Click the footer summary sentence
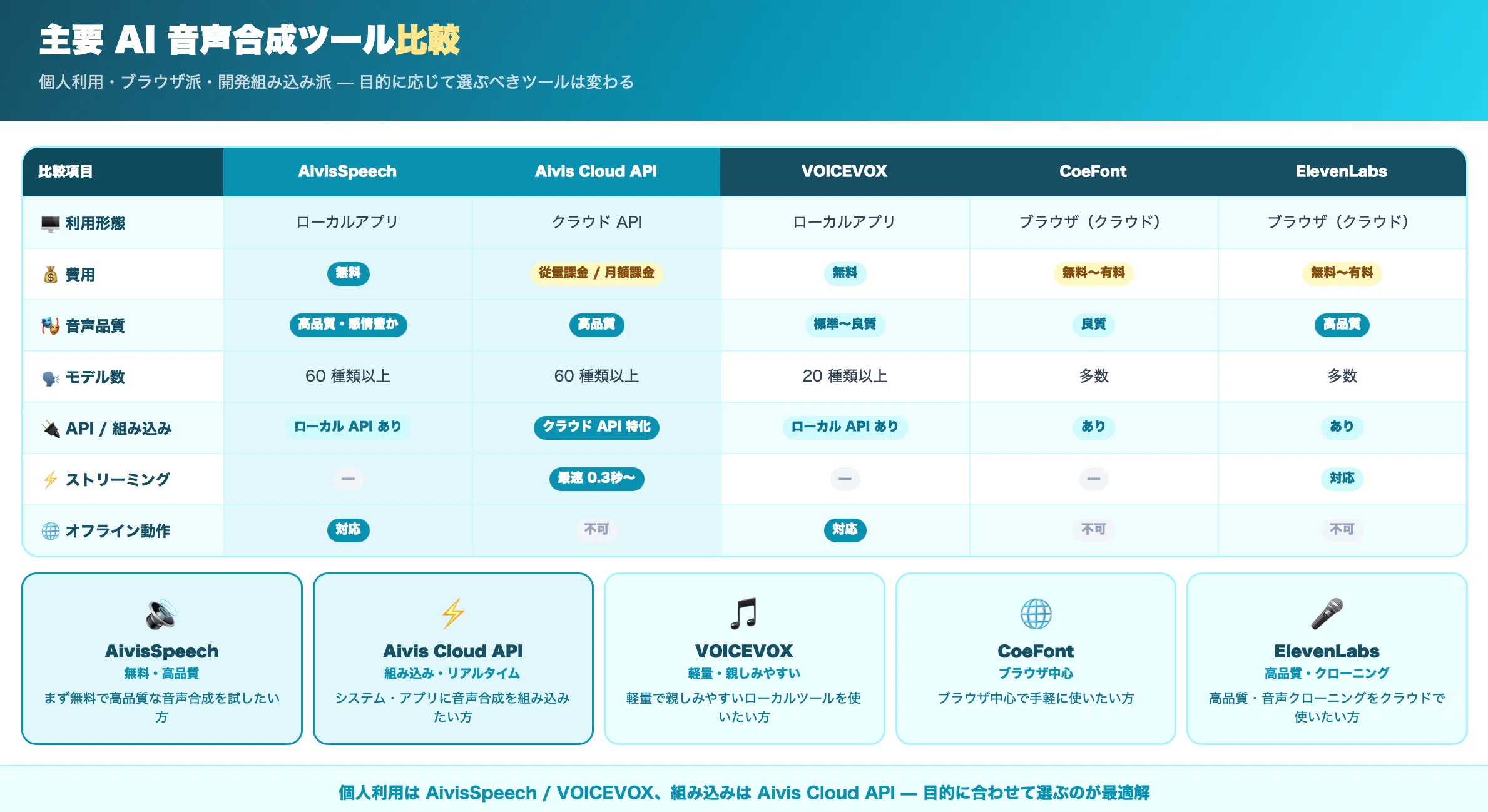Screen dimensions: 1488x812 [x=744, y=793]
